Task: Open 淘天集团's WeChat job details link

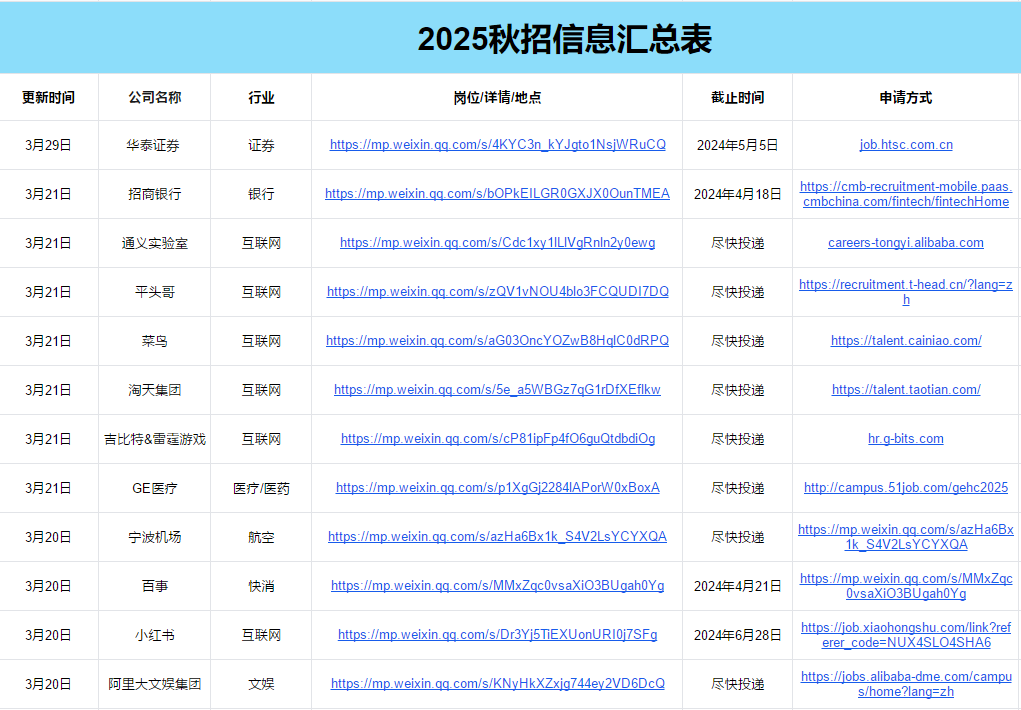Action: [x=497, y=390]
